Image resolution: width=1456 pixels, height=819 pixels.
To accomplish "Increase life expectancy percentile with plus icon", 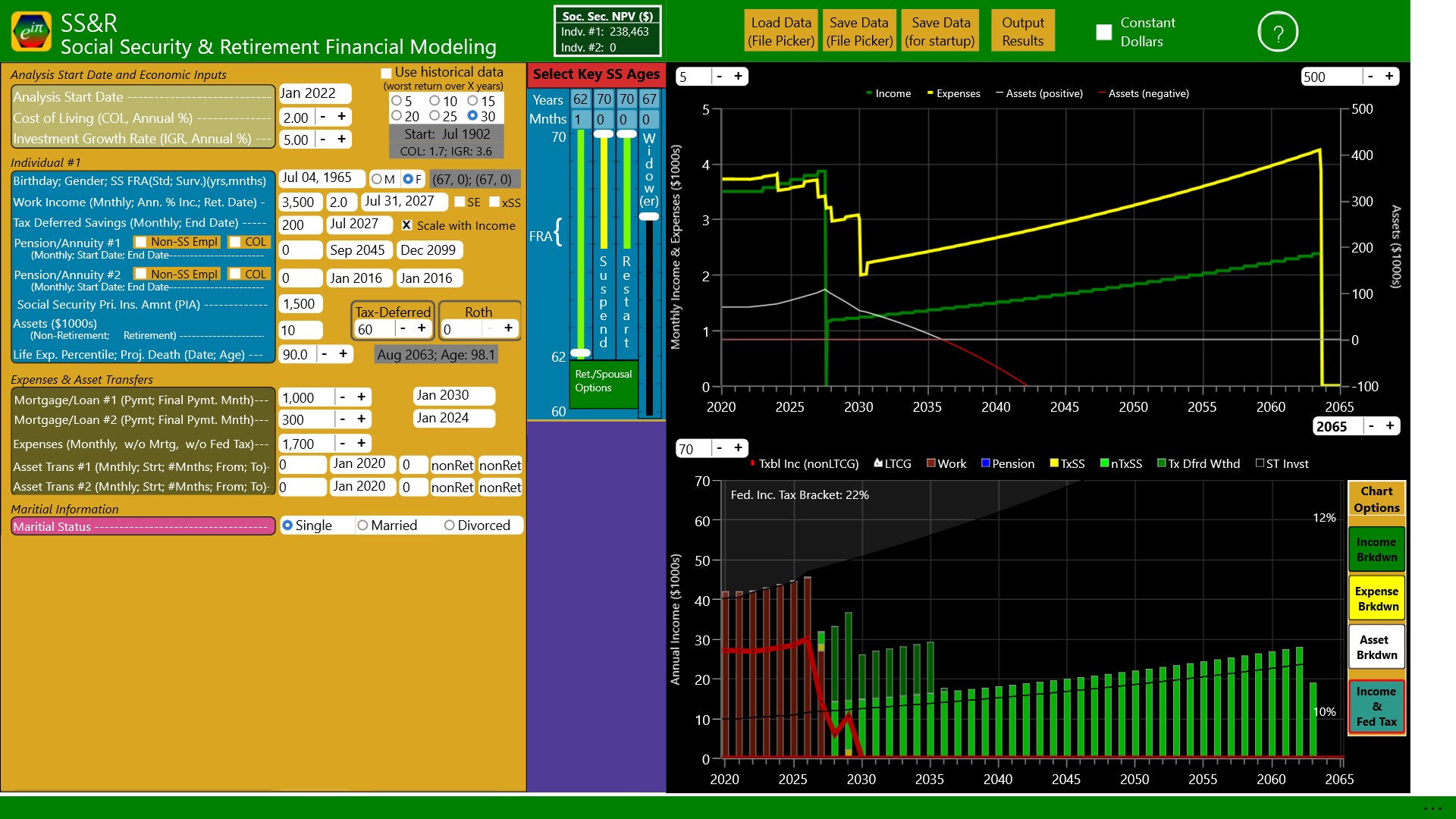I will [x=343, y=354].
